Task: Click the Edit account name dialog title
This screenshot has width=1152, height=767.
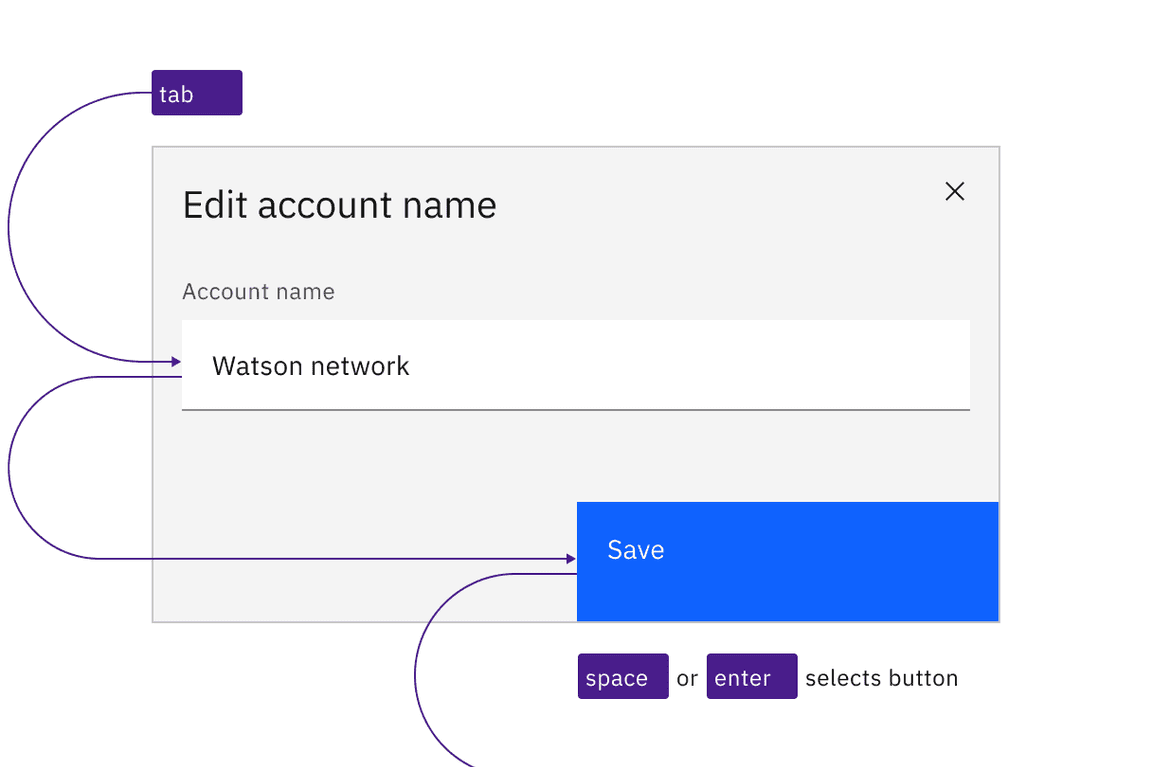Action: pos(339,205)
